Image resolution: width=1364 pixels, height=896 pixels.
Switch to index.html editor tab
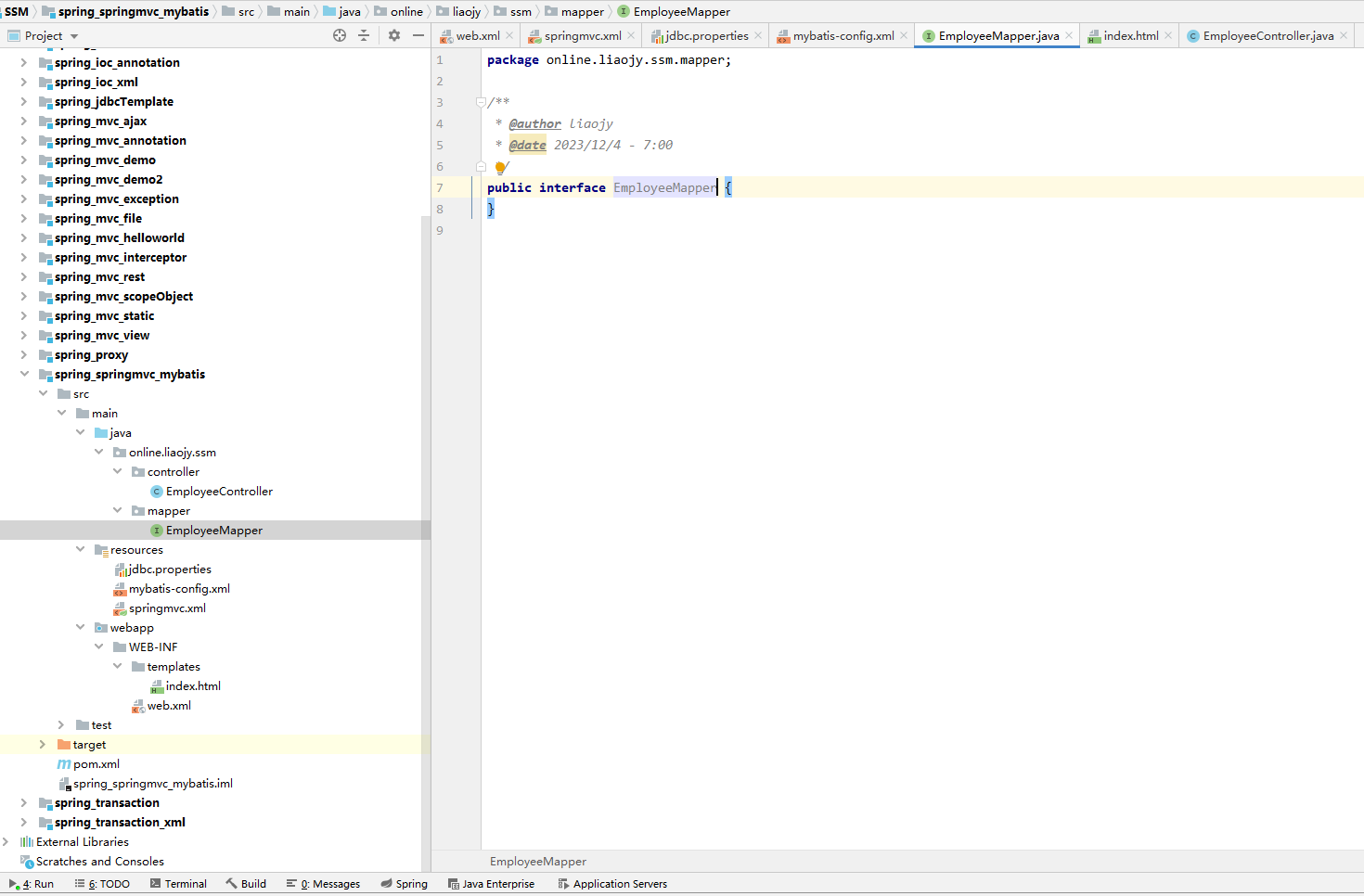click(x=1130, y=35)
